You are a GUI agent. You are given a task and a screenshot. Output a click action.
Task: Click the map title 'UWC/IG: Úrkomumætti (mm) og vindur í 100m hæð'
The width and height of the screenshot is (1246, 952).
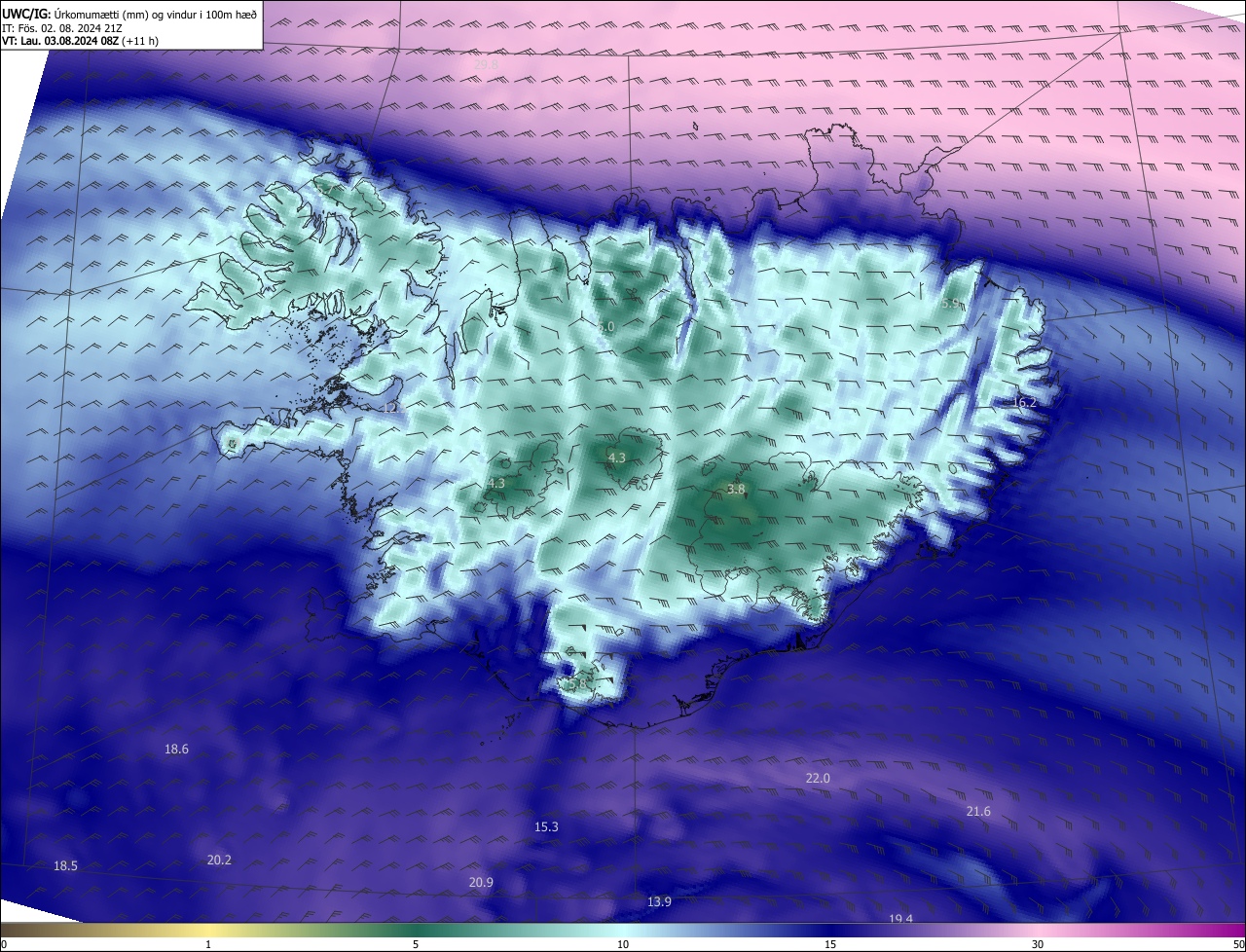tap(129, 13)
